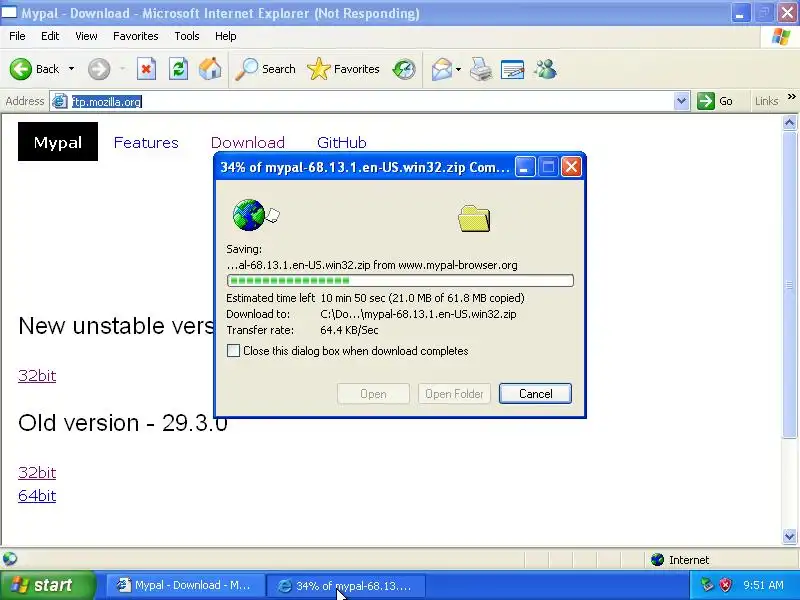
Task: Click the status bar page icon at left
Action: pos(10,559)
